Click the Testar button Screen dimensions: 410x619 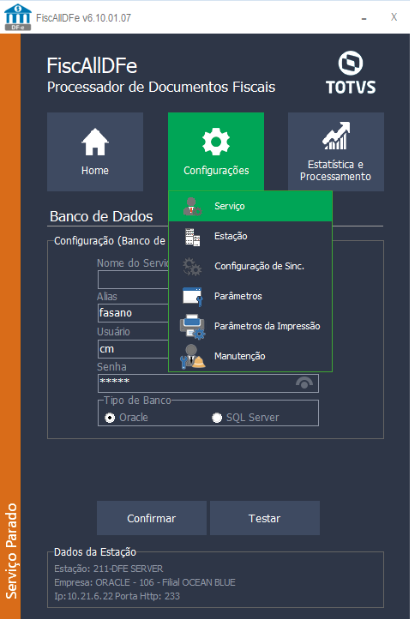(265, 518)
